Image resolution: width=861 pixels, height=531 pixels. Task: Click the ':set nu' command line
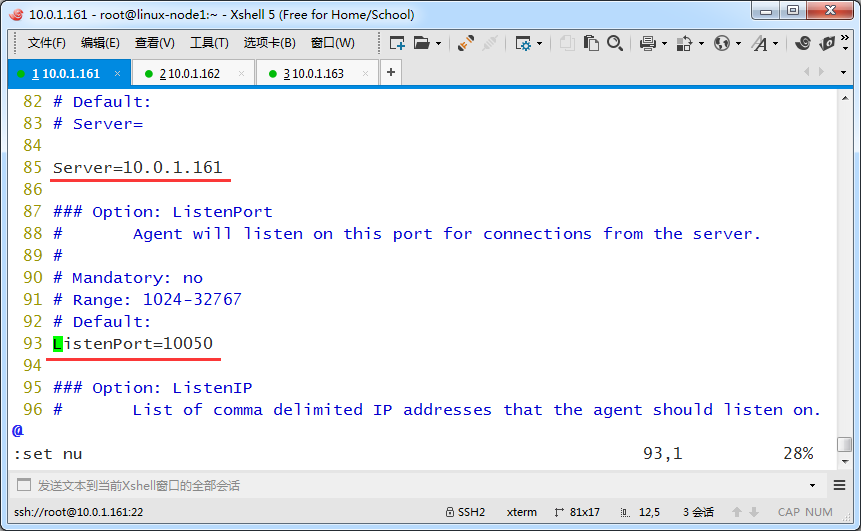48,454
